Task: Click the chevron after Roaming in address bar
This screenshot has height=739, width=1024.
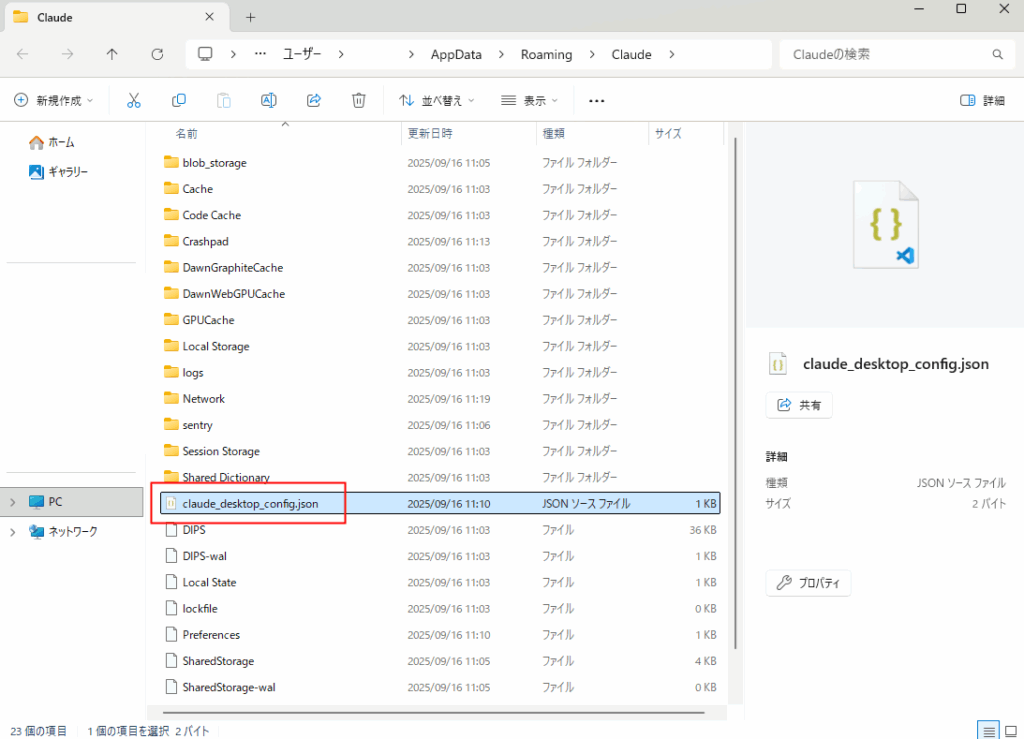Action: (x=592, y=54)
